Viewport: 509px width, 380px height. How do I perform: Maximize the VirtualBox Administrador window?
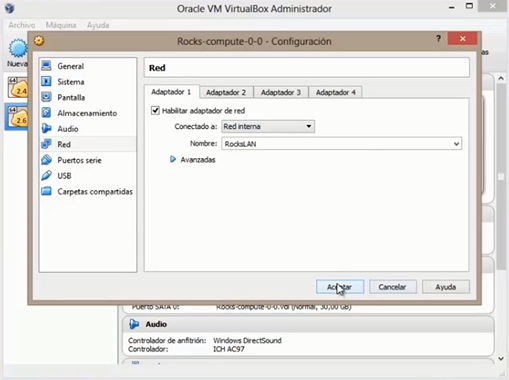(x=469, y=7)
